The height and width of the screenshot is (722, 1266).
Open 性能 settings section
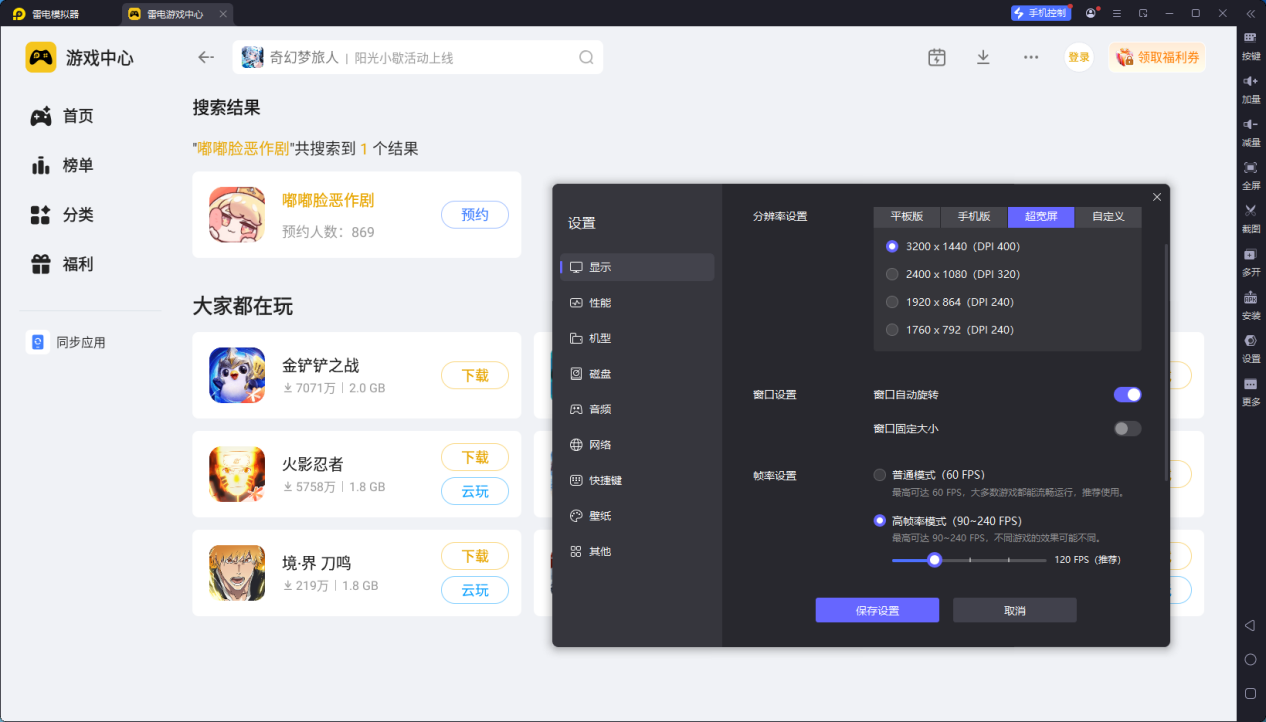pyautogui.click(x=600, y=303)
